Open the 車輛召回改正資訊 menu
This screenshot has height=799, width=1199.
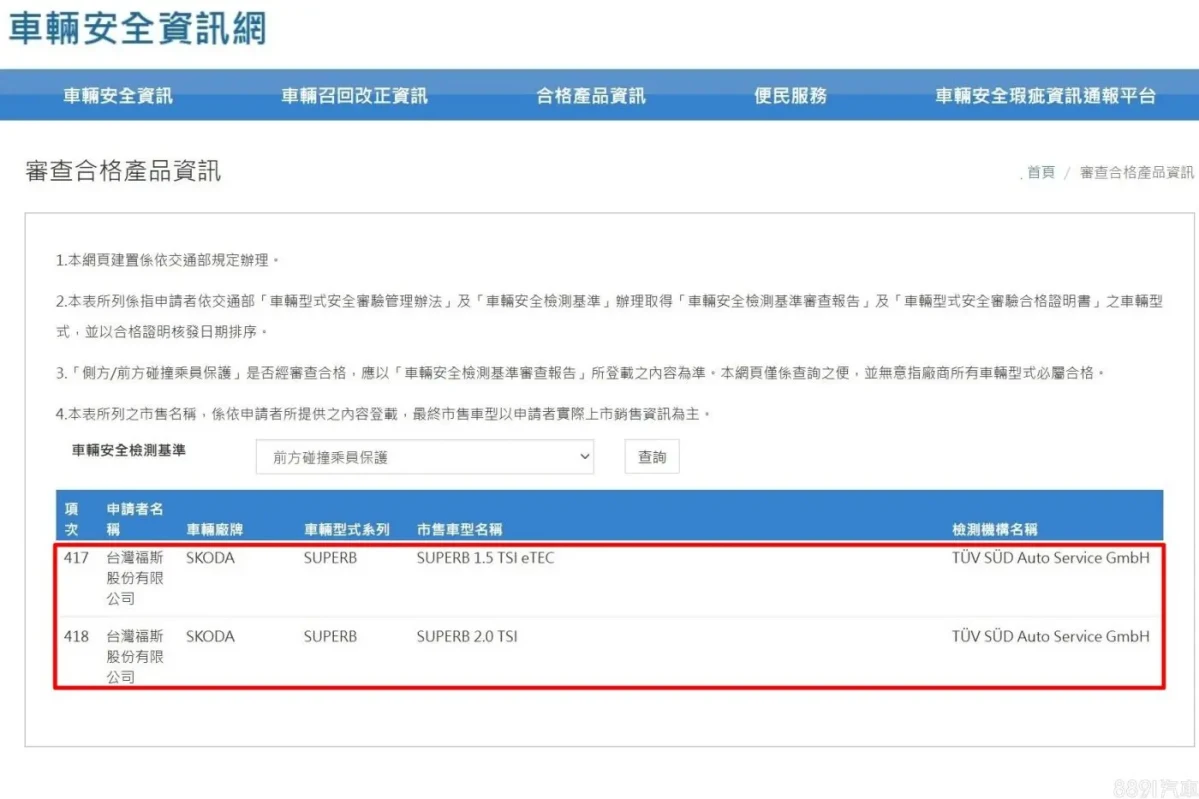(x=354, y=96)
